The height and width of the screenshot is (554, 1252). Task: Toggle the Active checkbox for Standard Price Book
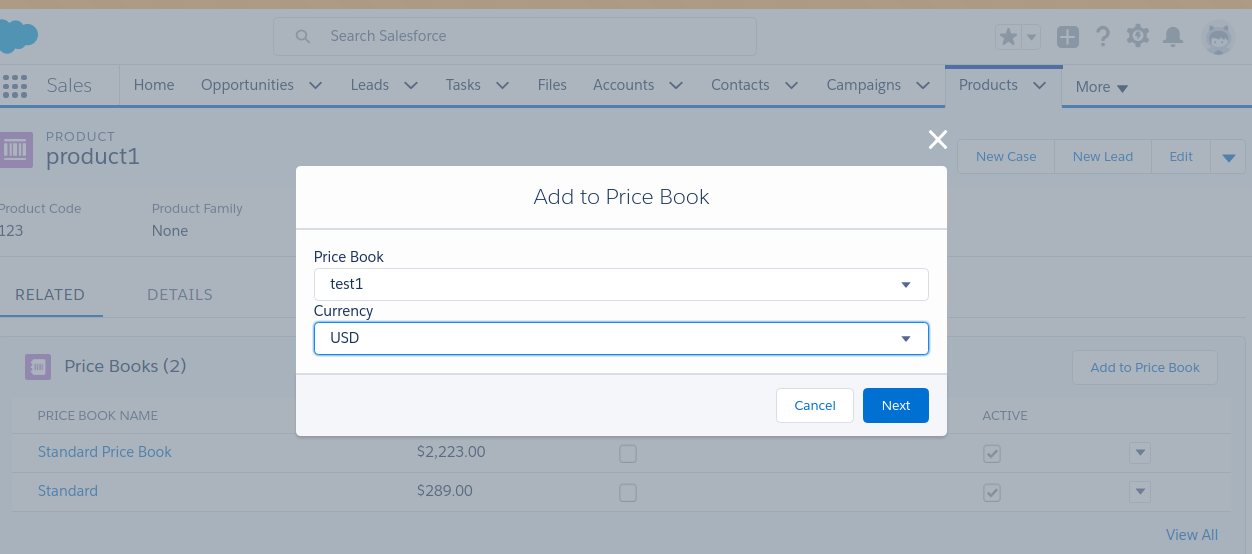(x=991, y=454)
